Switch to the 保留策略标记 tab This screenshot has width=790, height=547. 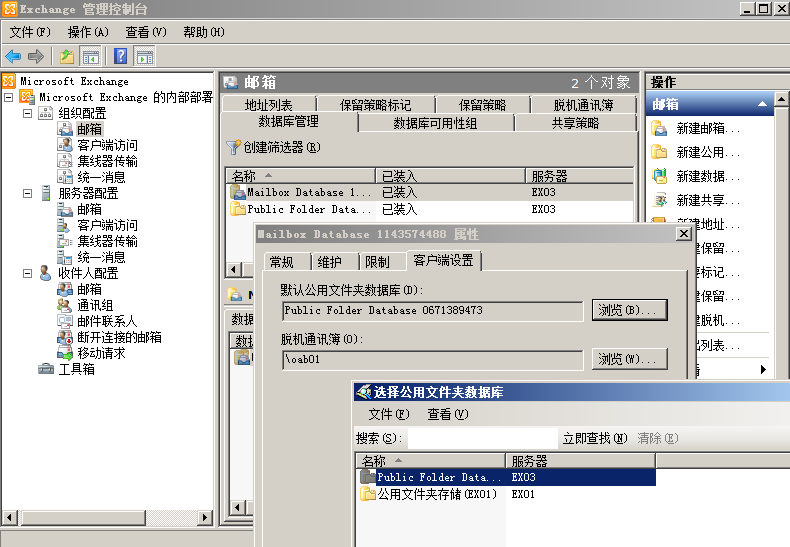click(x=375, y=105)
